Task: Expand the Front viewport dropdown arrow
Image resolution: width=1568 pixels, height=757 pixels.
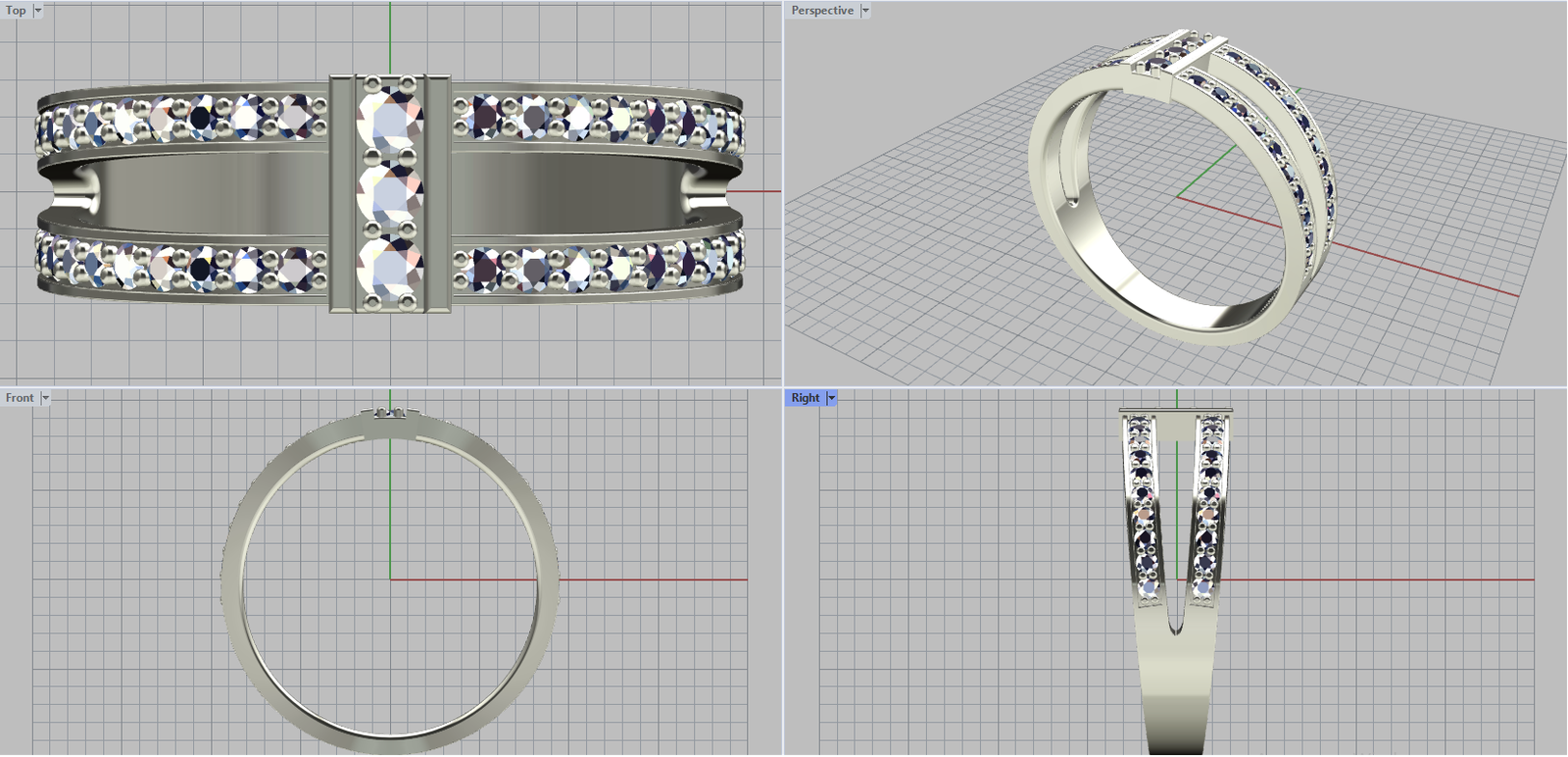Action: tap(45, 398)
